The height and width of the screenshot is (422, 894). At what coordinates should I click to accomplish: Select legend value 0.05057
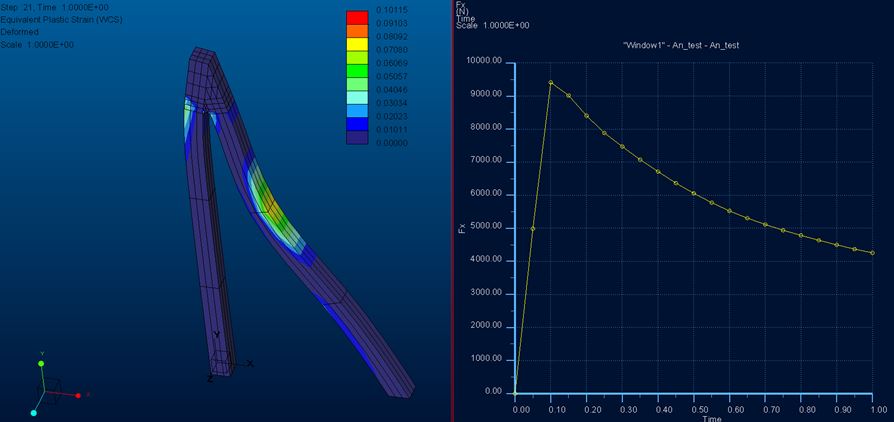pos(392,76)
